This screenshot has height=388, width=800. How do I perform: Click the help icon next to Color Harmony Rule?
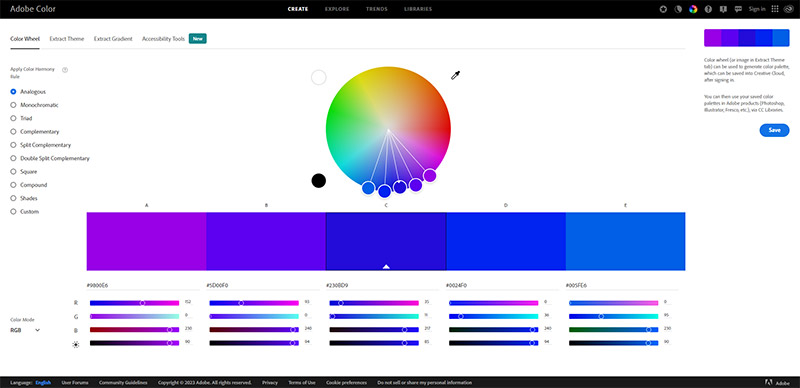(x=65, y=70)
